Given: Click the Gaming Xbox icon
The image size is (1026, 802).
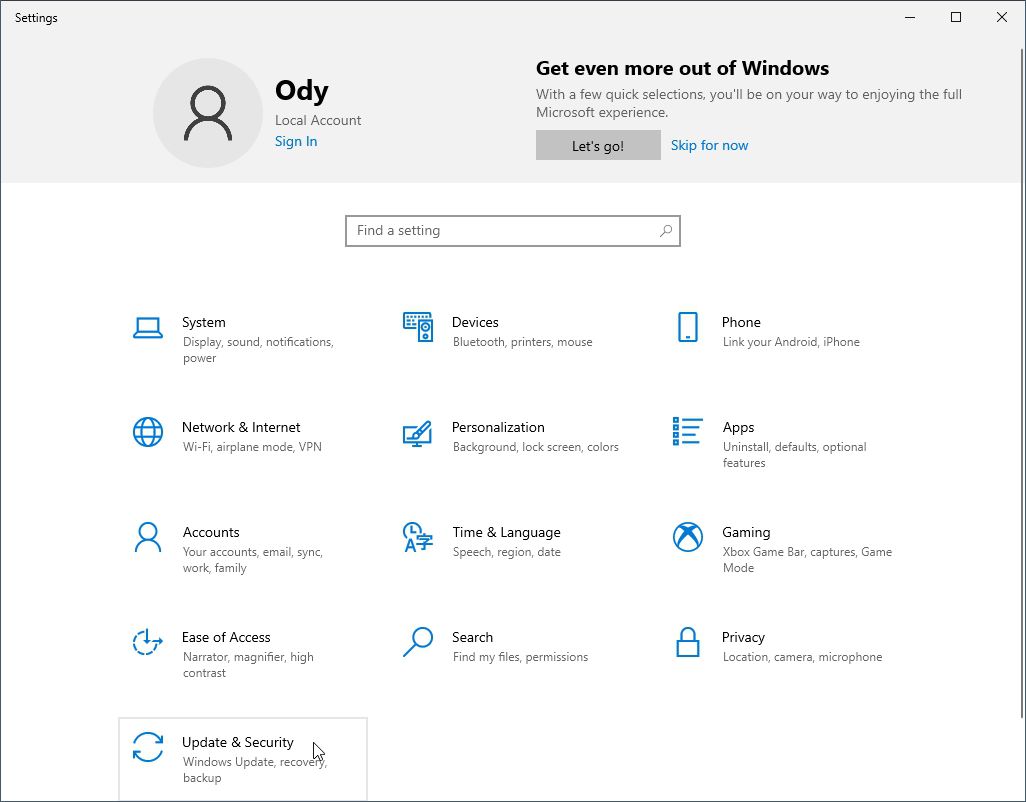Looking at the screenshot, I should [x=688, y=537].
